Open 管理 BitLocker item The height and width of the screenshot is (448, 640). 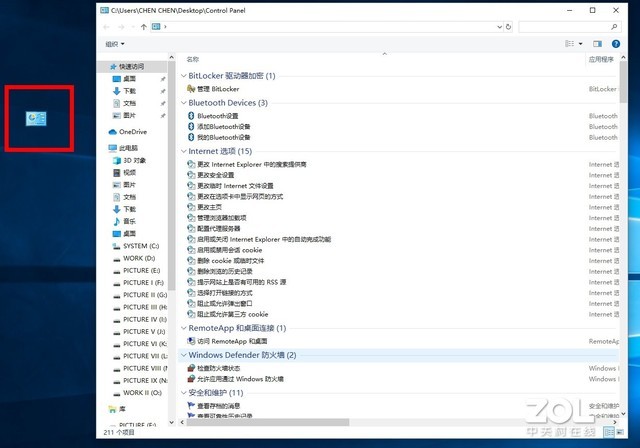click(x=218, y=89)
